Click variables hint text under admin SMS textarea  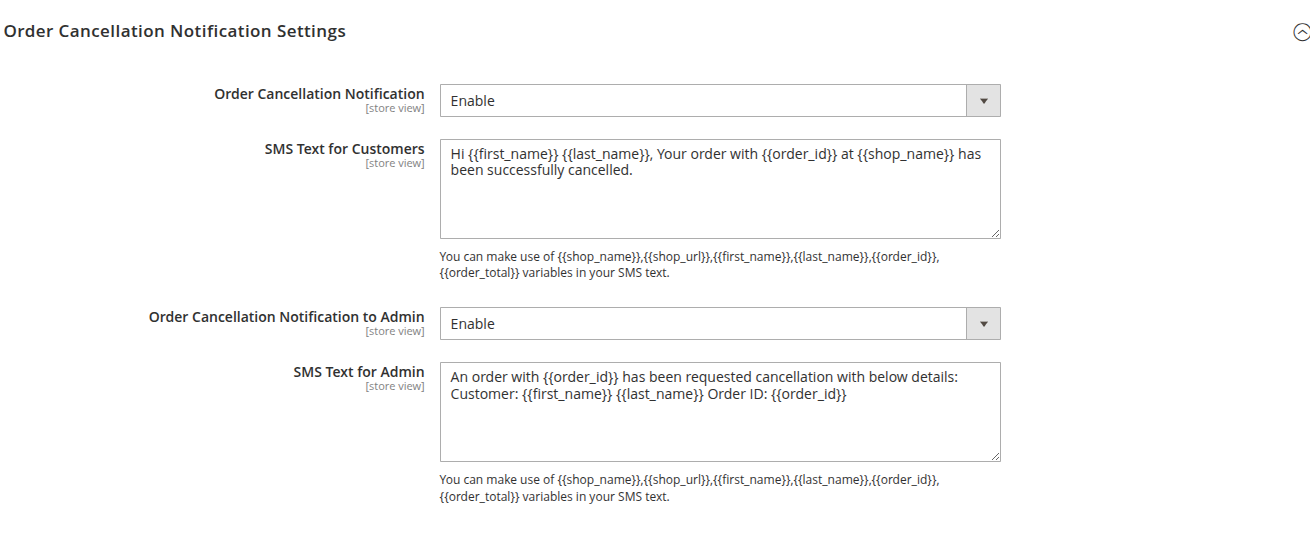pyautogui.click(x=689, y=487)
